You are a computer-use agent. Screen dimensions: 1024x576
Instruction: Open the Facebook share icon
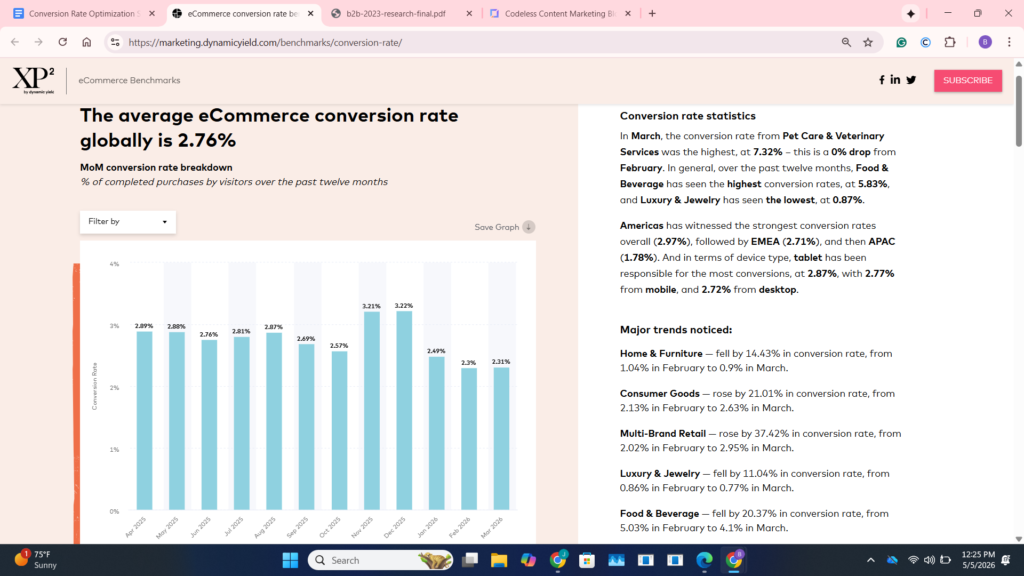[882, 80]
